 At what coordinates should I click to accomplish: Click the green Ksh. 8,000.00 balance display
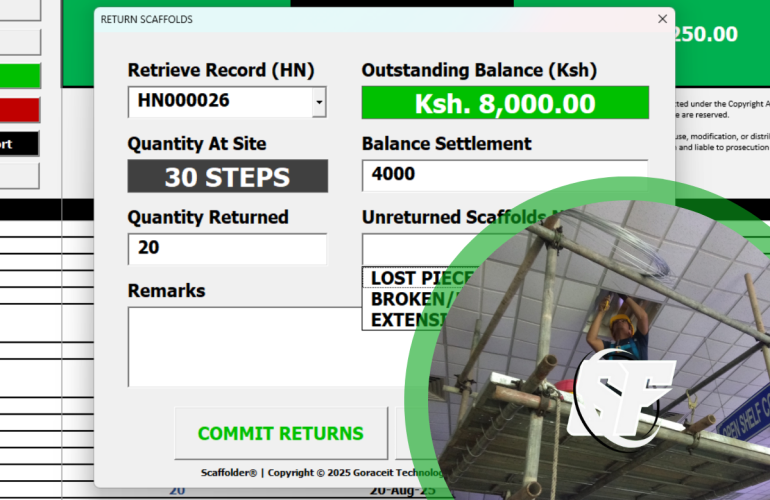[504, 103]
